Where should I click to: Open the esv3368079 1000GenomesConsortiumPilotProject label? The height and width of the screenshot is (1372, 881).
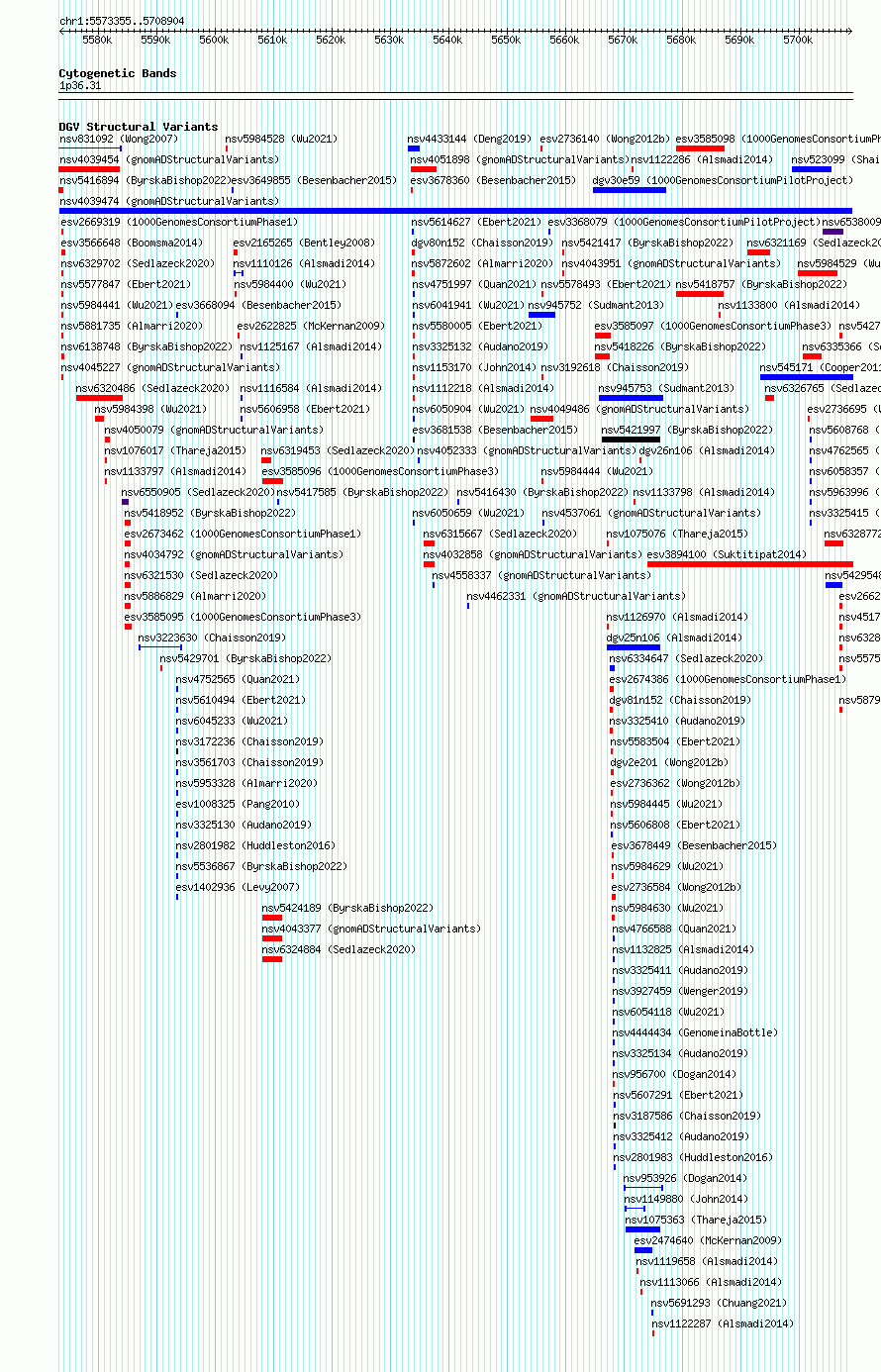click(685, 223)
